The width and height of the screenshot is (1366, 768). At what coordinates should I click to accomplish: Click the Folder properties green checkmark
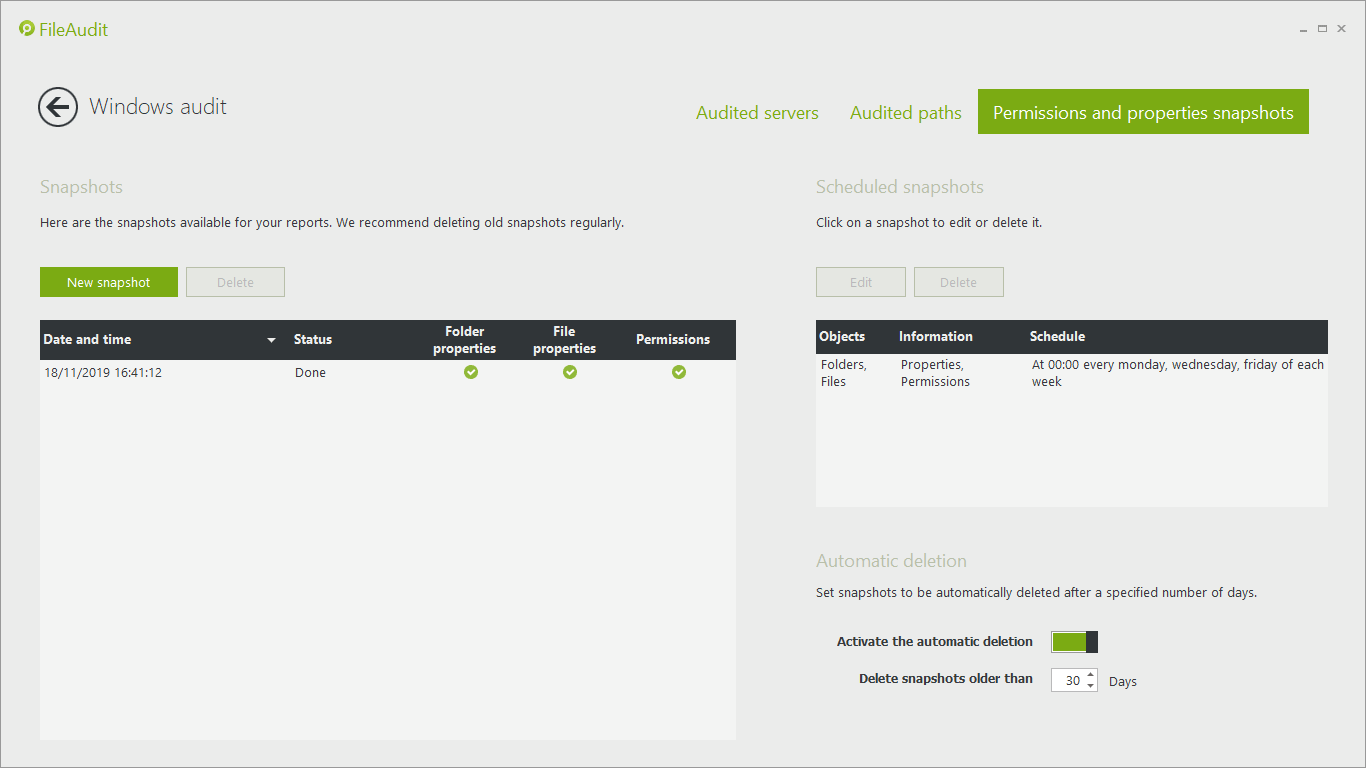pyautogui.click(x=471, y=372)
